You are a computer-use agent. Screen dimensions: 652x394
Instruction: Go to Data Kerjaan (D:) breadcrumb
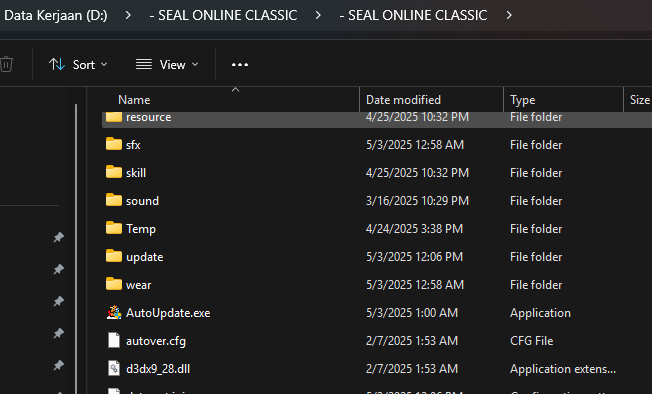56,15
